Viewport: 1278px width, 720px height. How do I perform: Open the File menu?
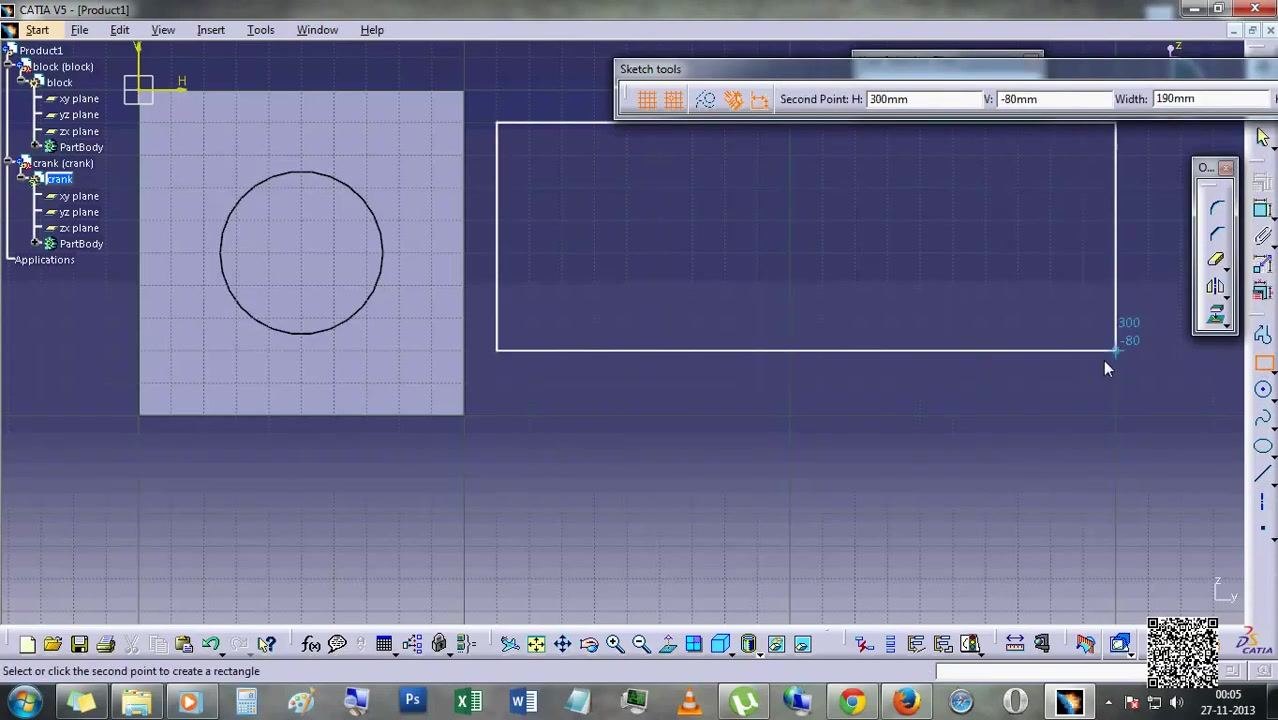[x=79, y=30]
